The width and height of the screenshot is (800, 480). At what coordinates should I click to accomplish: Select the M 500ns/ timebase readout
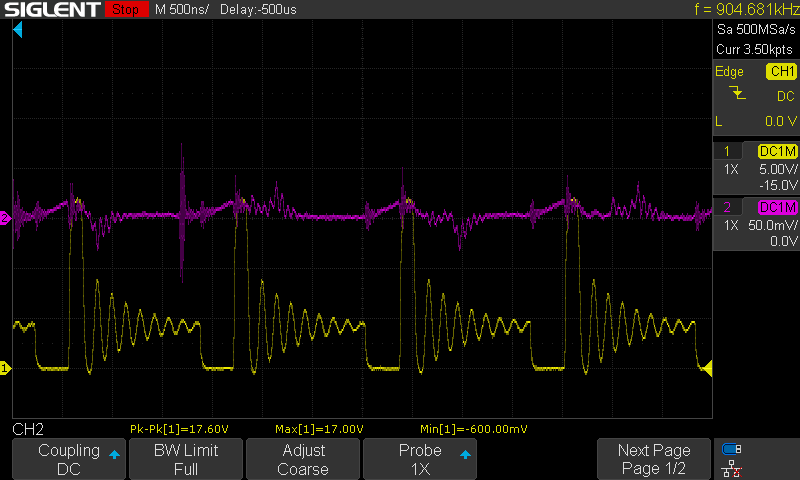pos(182,9)
